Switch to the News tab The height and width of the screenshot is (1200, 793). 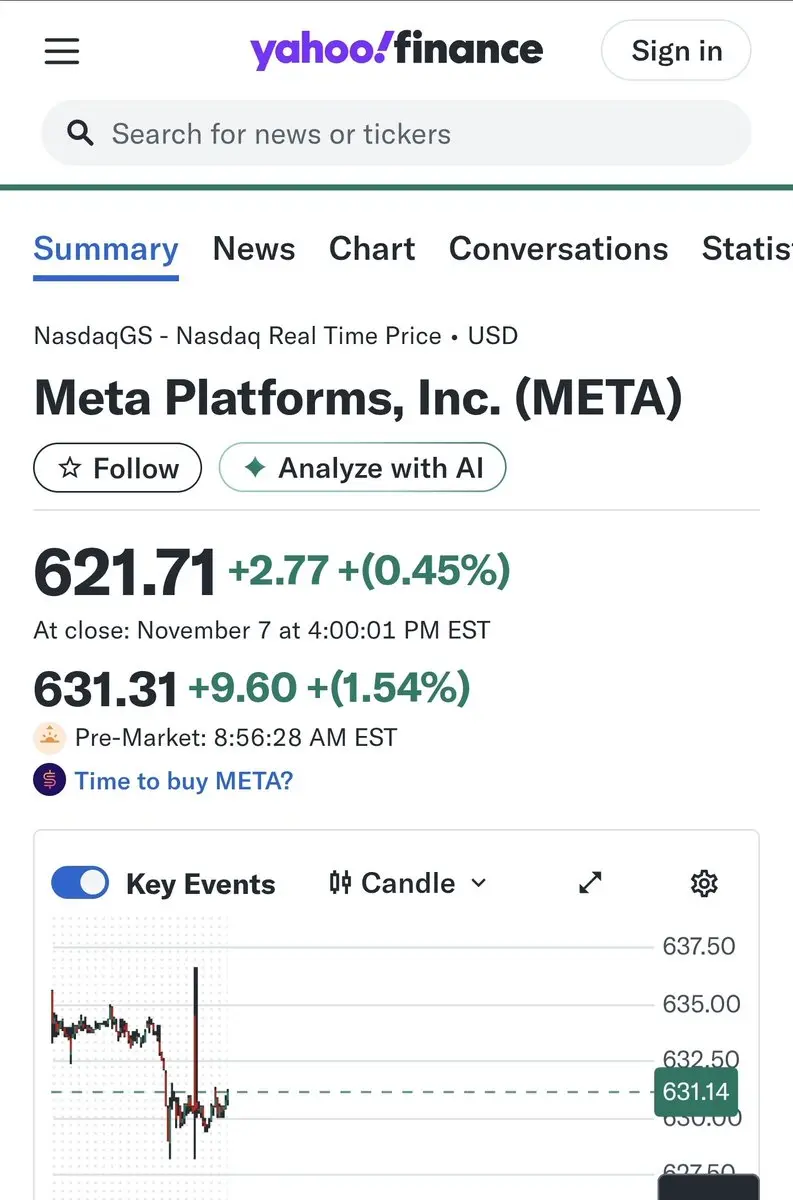pos(254,249)
